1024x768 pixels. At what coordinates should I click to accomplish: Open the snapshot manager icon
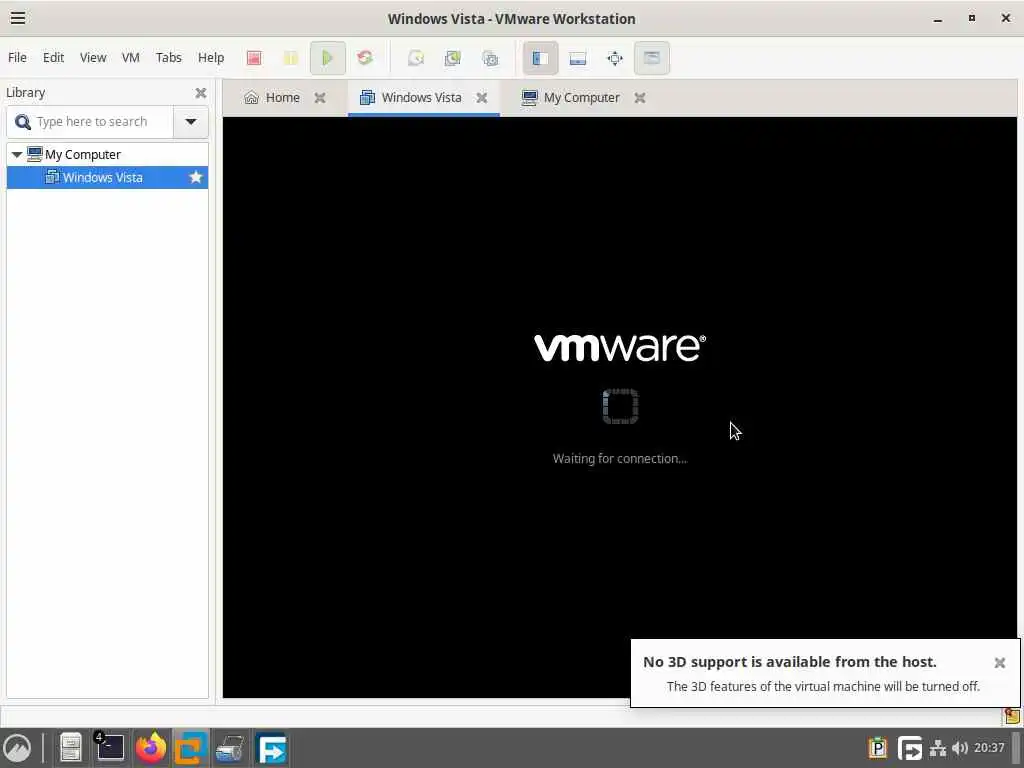490,58
